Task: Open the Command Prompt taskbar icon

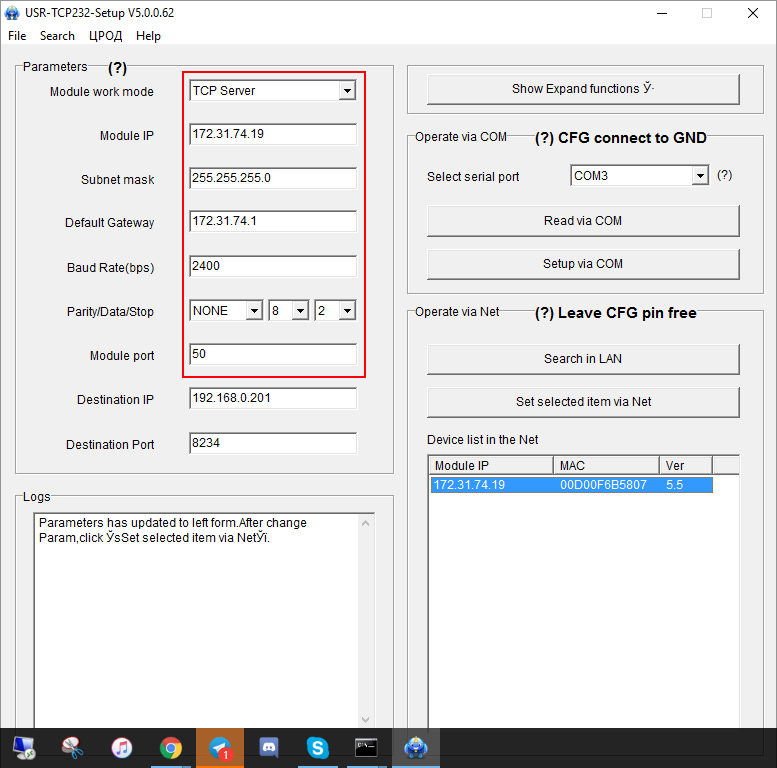Action: click(x=366, y=747)
